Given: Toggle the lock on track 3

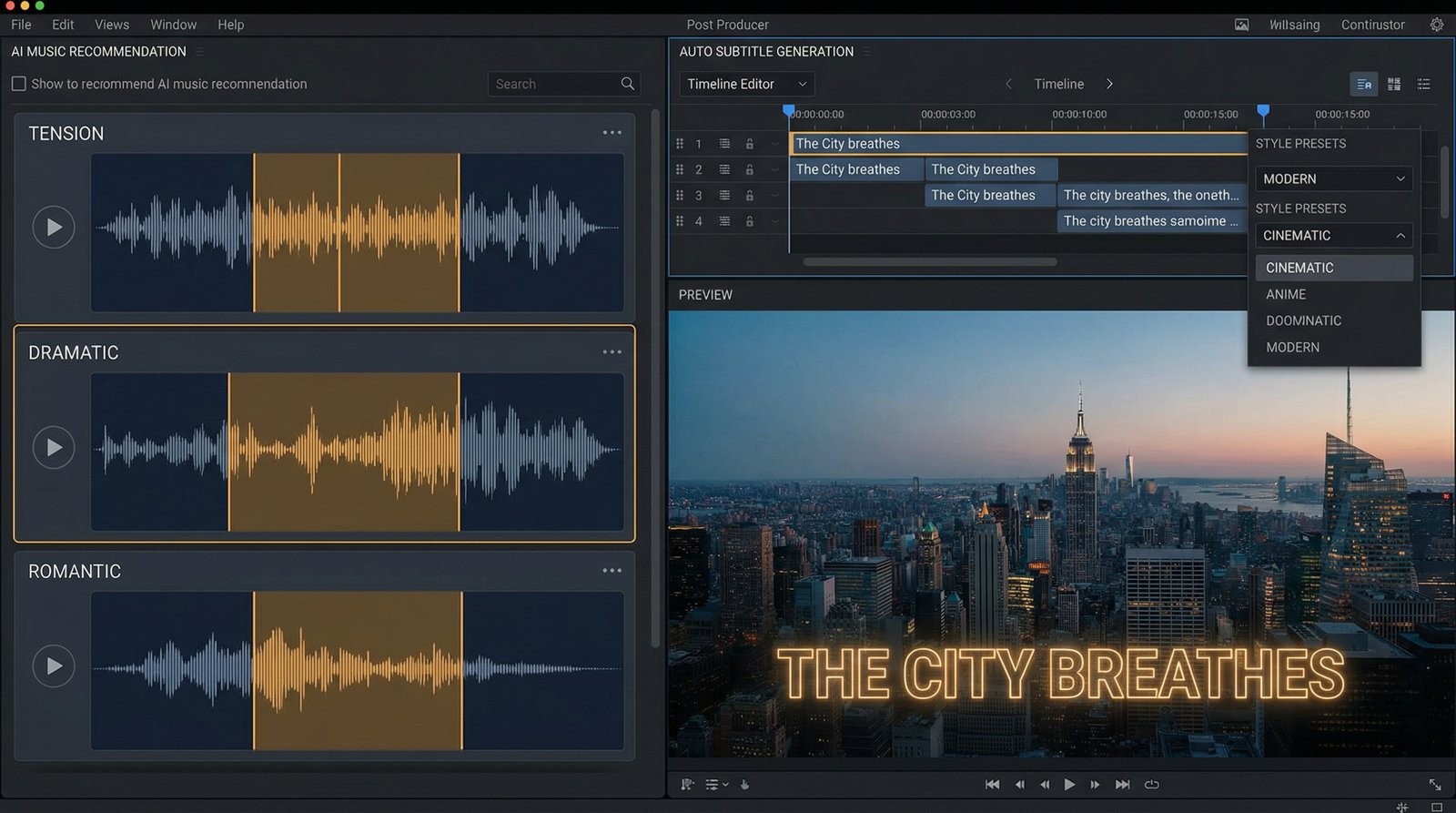Looking at the screenshot, I should click(750, 196).
